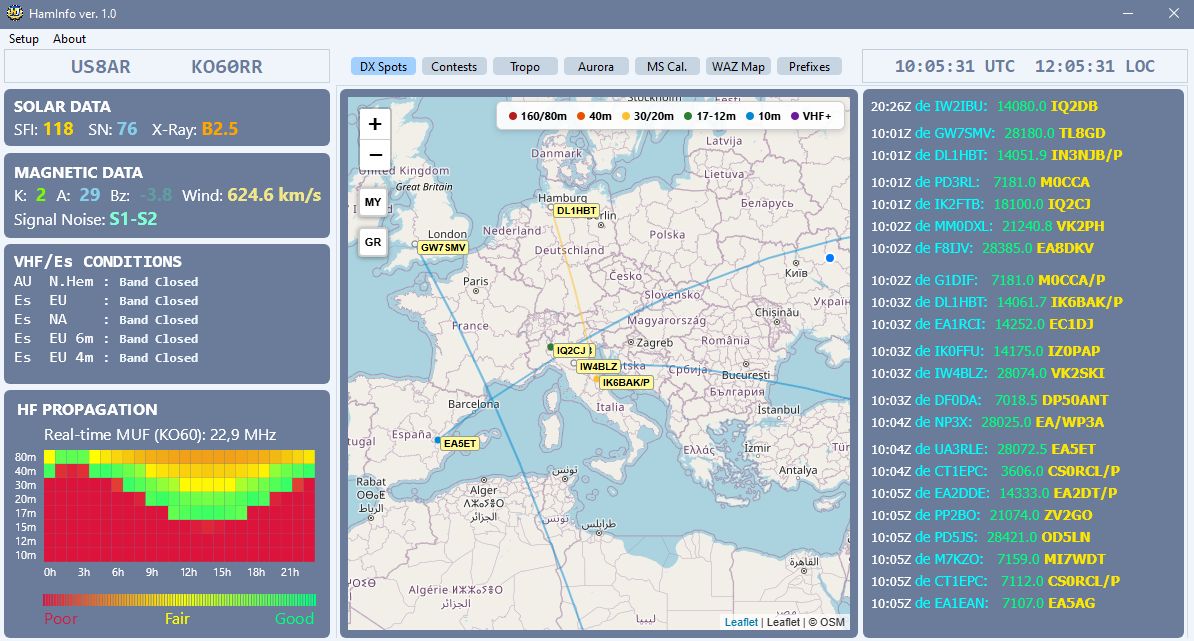Click the EA5ET marker in Spain
1194x641 pixels.
461,444
